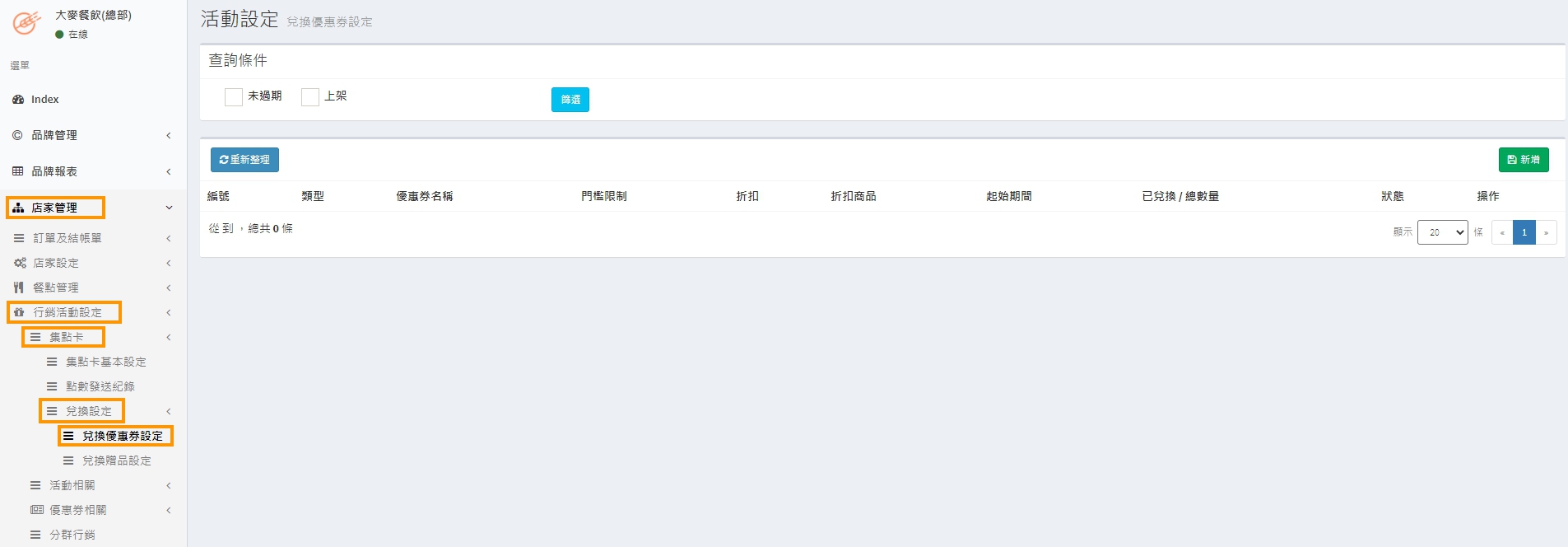The image size is (1568, 547).
Task: Enable the 上架 checkbox filter
Action: [310, 97]
